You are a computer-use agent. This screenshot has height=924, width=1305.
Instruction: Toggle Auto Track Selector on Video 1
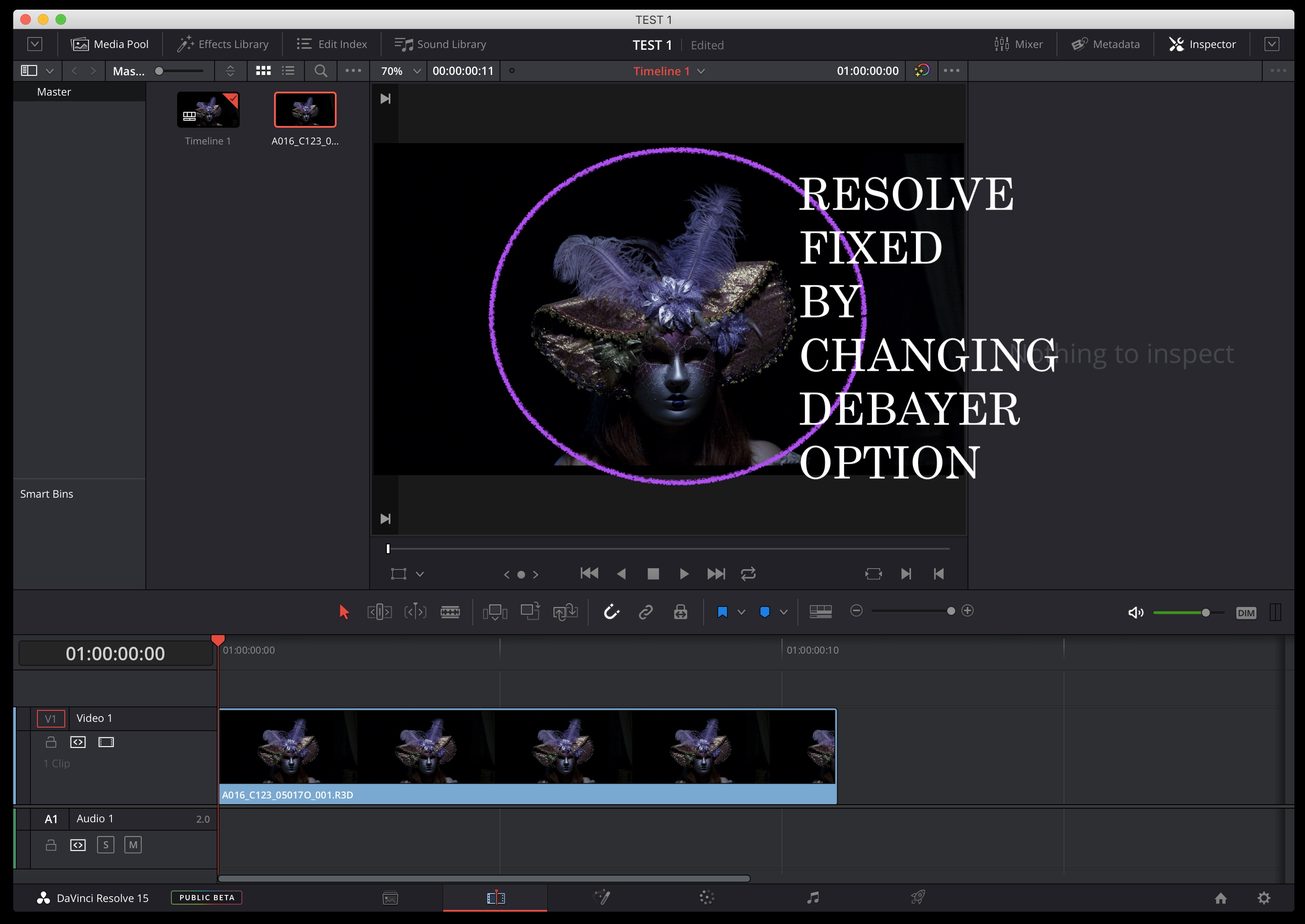[x=78, y=742]
